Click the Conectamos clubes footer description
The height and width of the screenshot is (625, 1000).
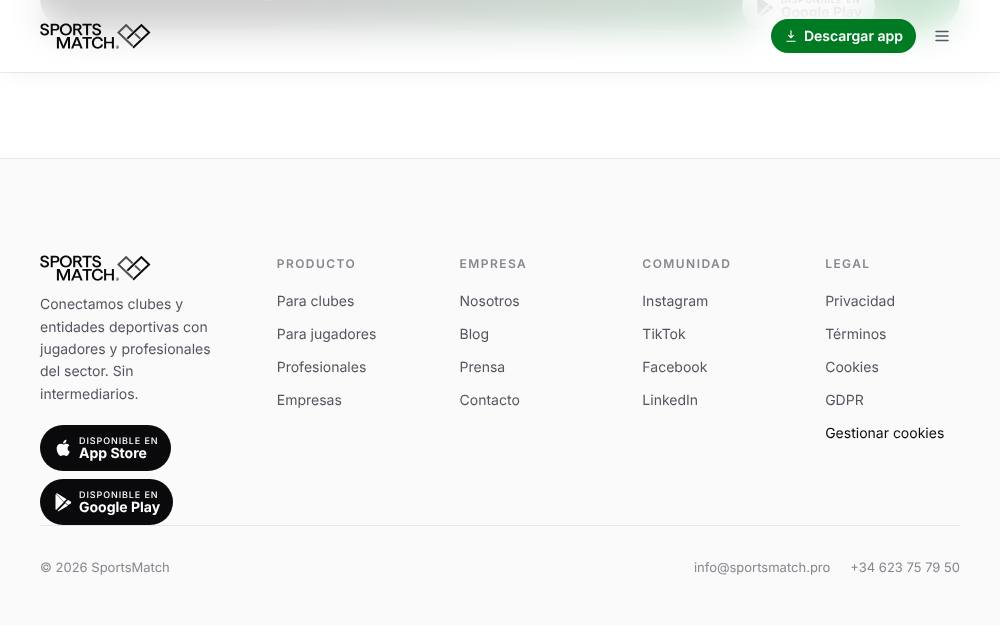[x=125, y=349]
